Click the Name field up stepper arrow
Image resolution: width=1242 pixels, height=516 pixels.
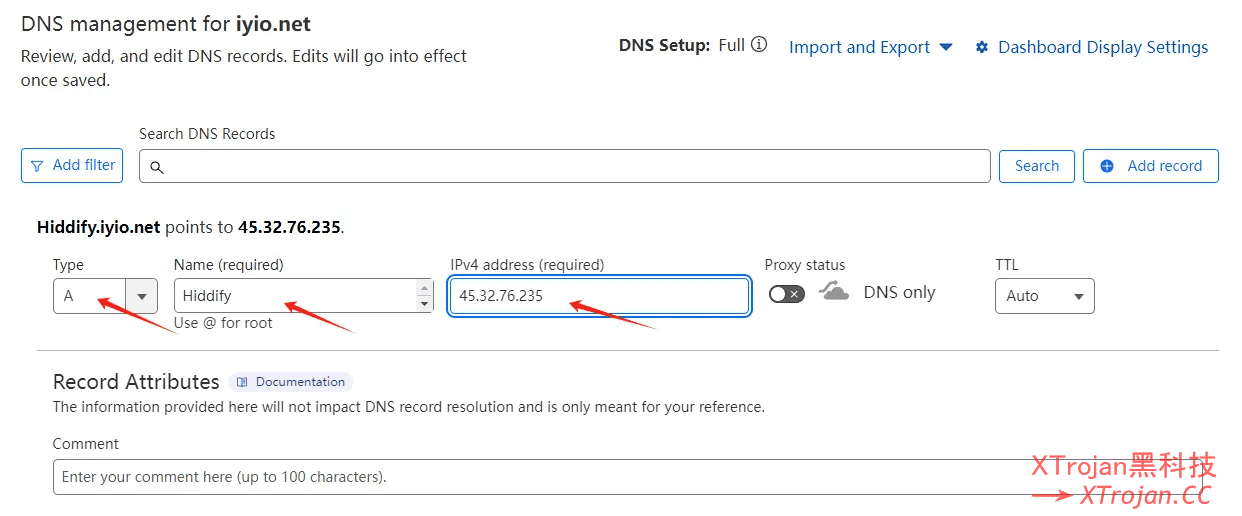coord(424,288)
